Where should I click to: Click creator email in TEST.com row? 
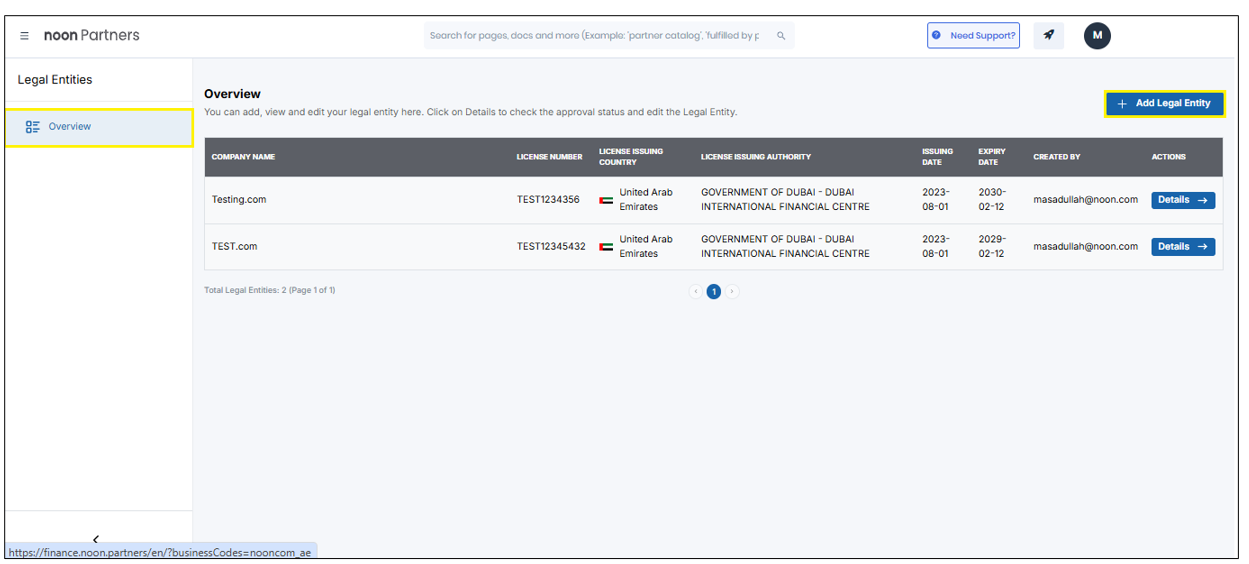1085,247
